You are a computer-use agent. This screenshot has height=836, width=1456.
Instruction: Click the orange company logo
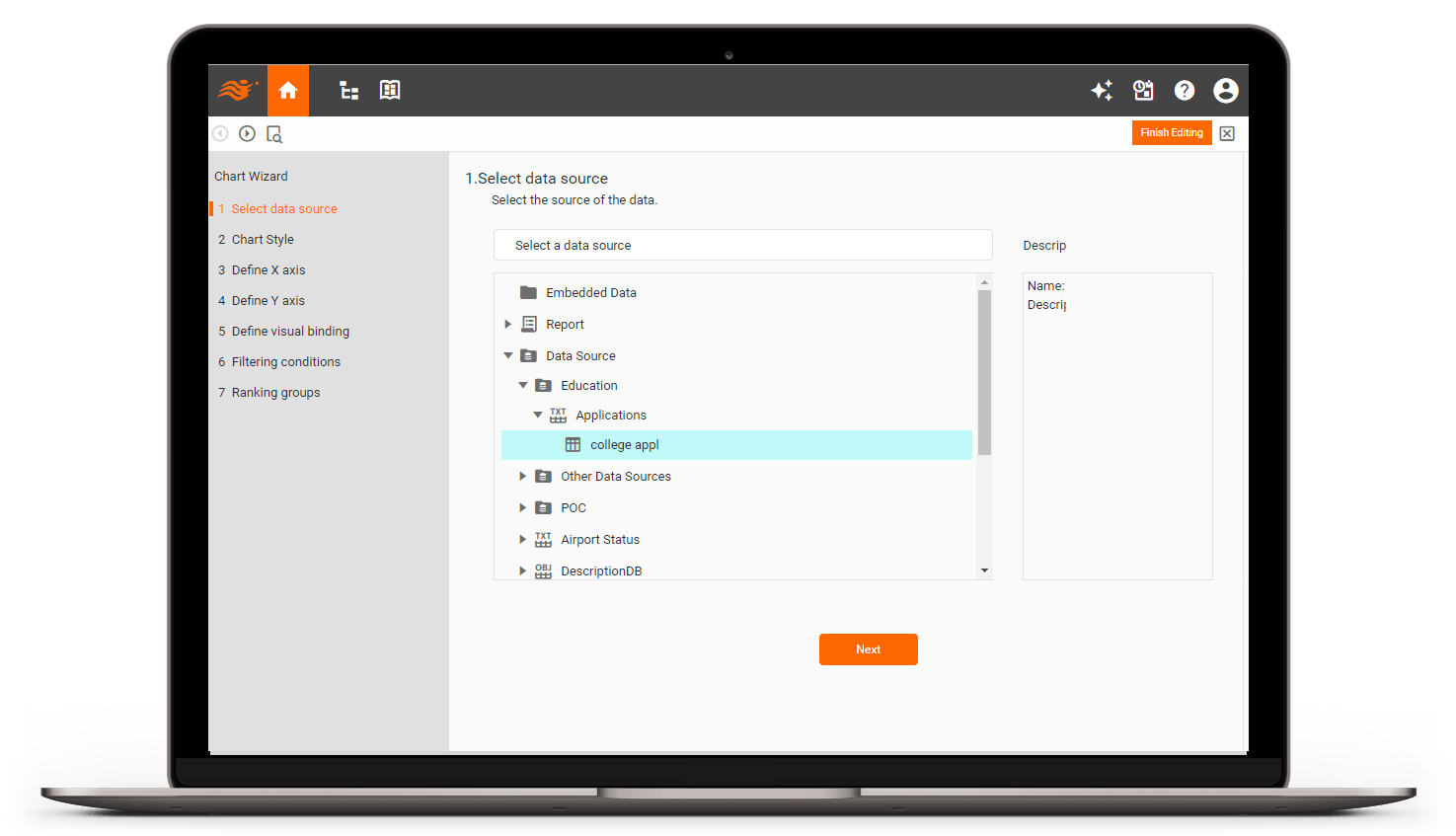coord(237,90)
